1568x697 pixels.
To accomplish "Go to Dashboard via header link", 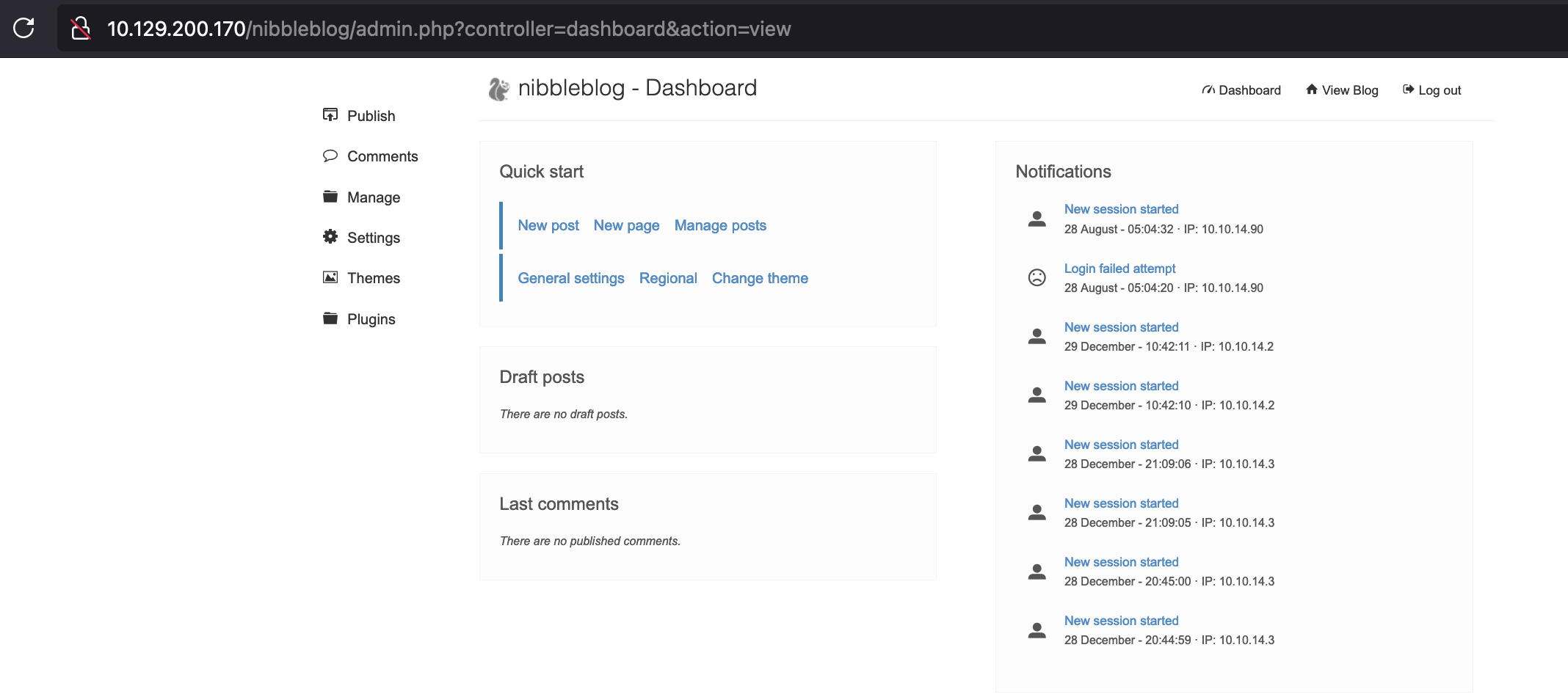I will pyautogui.click(x=1249, y=90).
